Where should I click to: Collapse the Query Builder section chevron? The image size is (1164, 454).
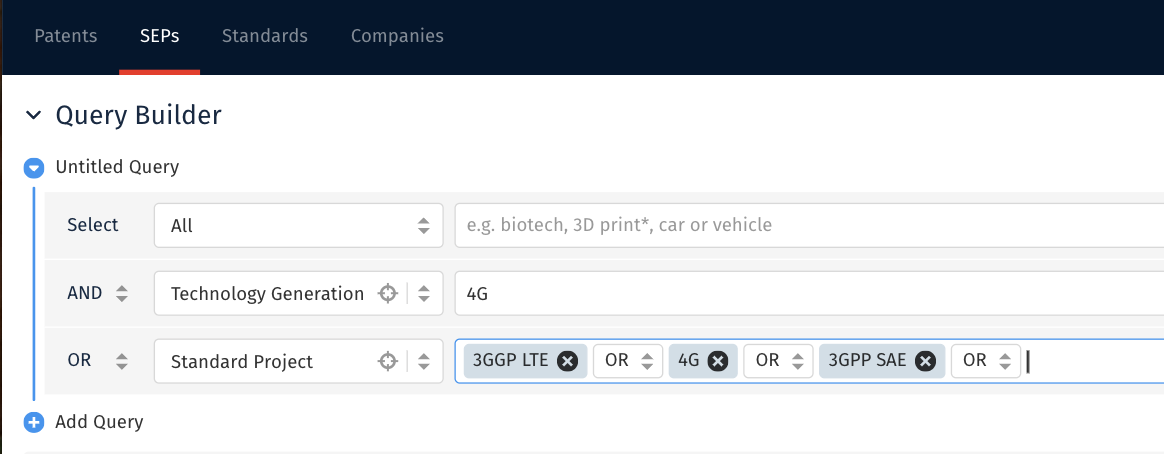click(x=33, y=115)
